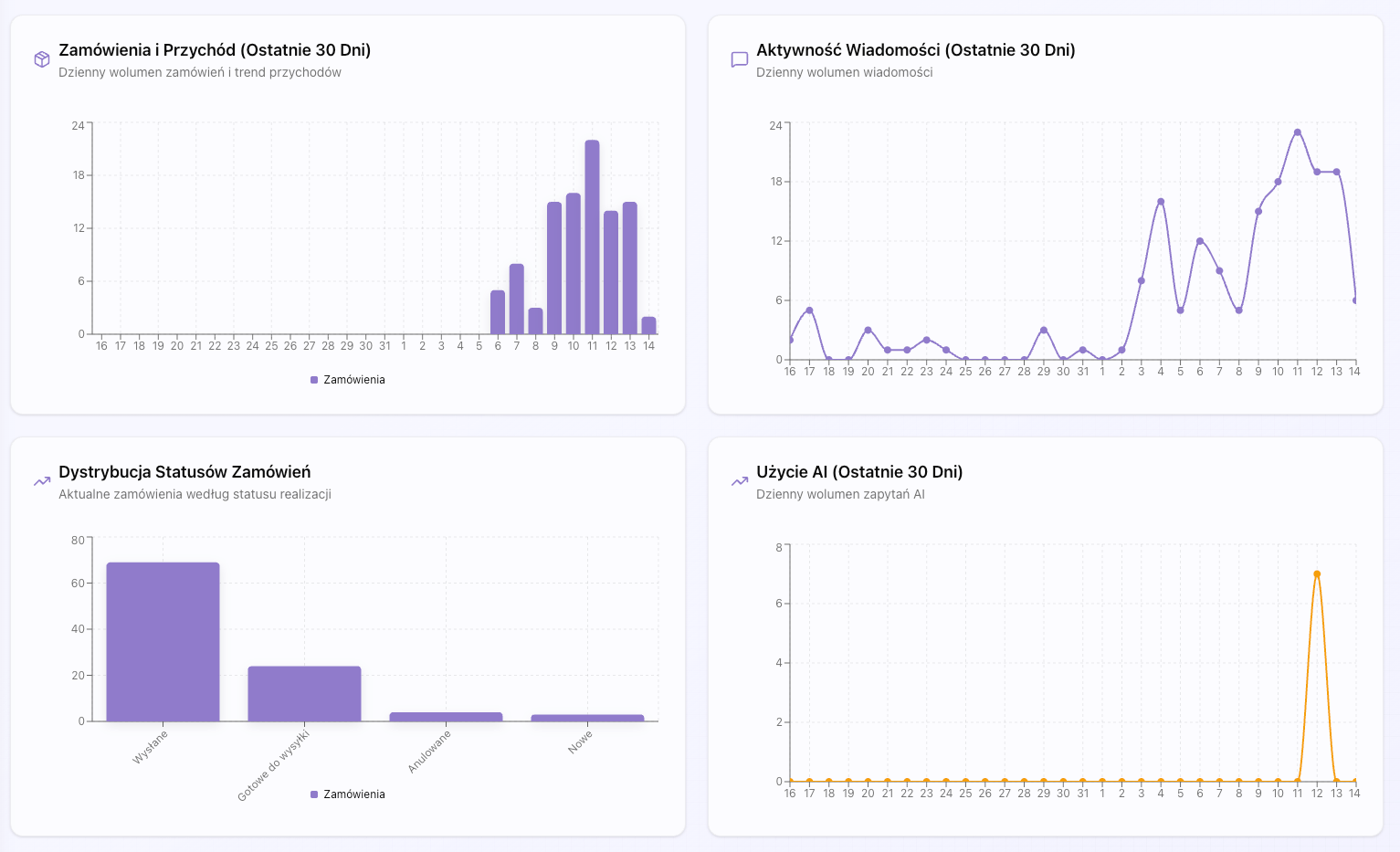Select the day 4 data point in messages chart

1161,202
